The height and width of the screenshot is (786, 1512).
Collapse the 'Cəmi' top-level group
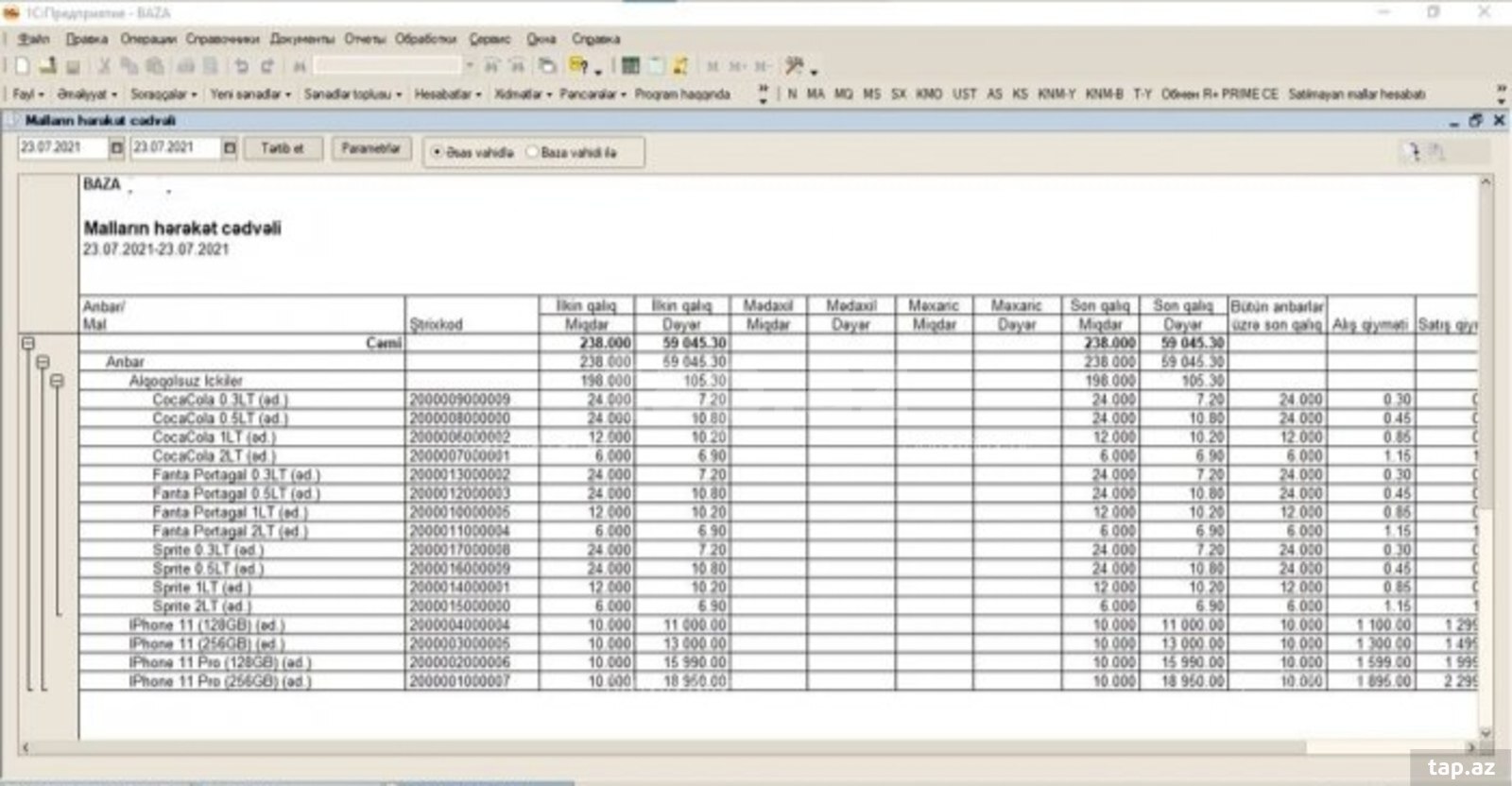pos(27,344)
